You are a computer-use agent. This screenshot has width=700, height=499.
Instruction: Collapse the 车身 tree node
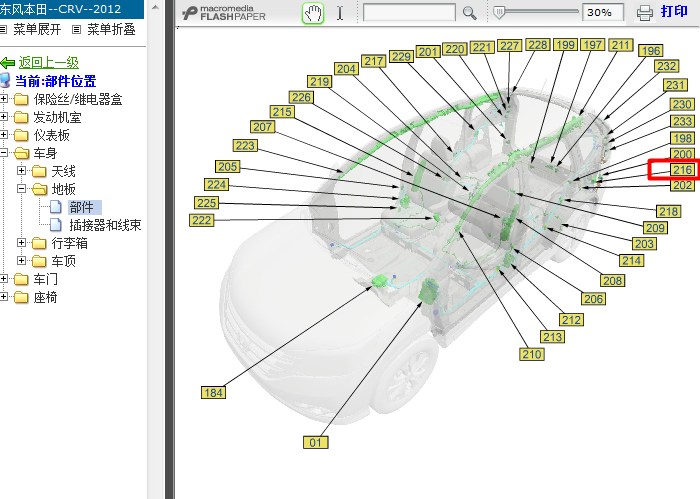point(4,153)
